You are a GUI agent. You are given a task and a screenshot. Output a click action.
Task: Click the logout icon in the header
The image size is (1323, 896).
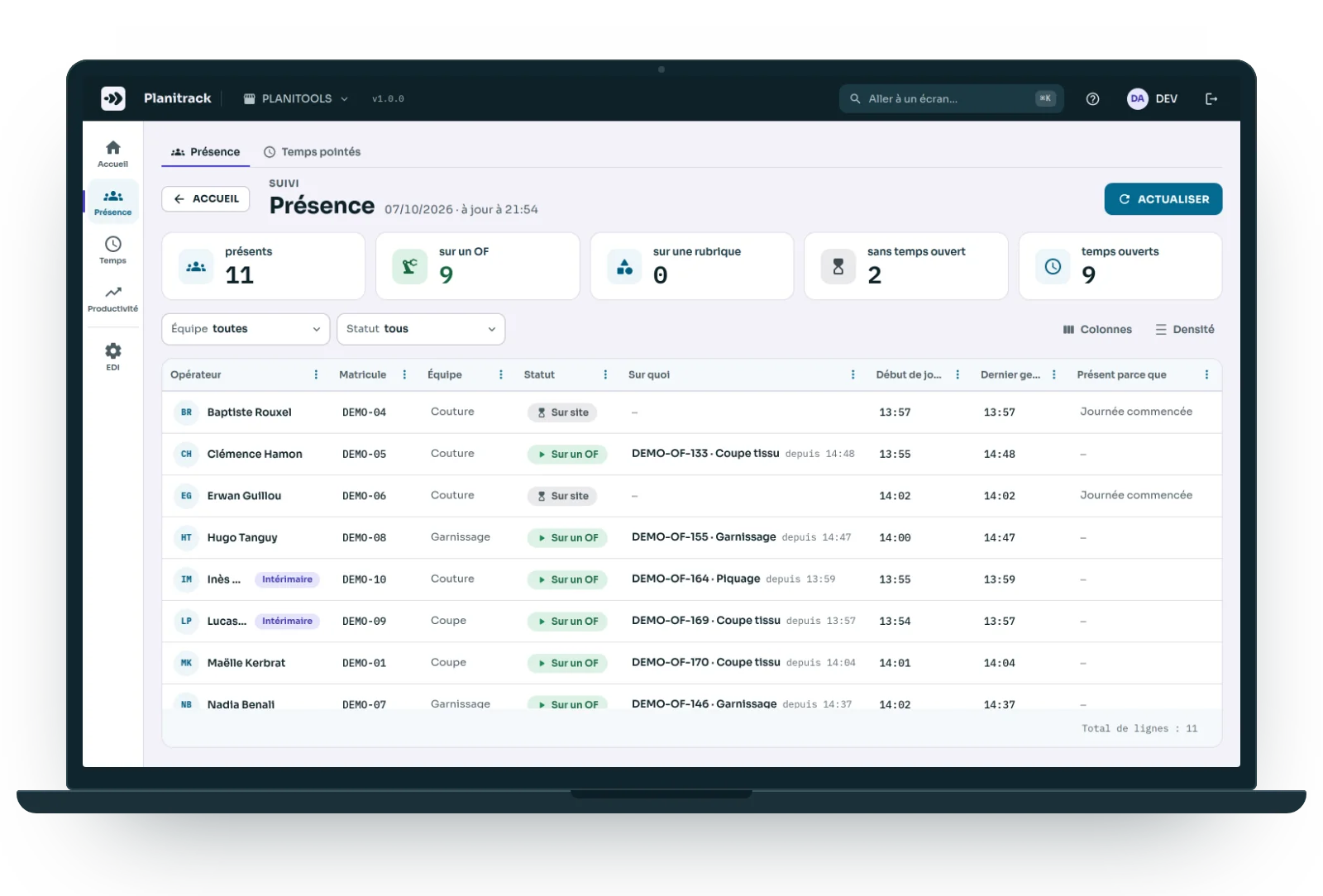(x=1211, y=98)
